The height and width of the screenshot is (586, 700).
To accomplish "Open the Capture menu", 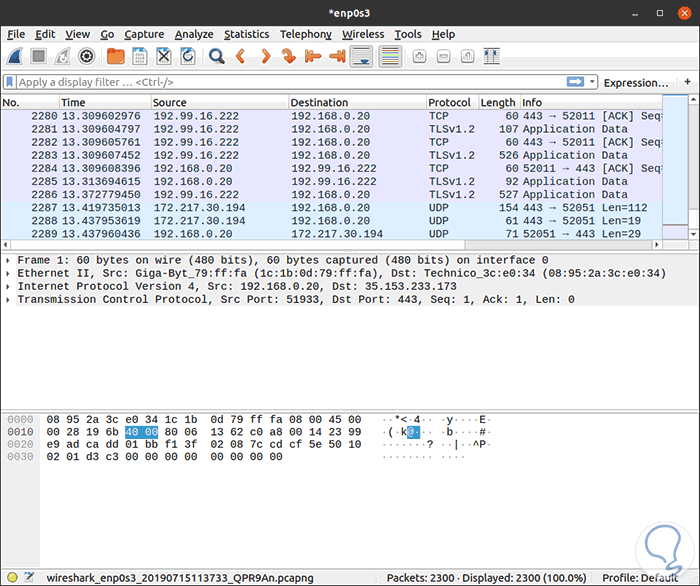I will coord(144,34).
